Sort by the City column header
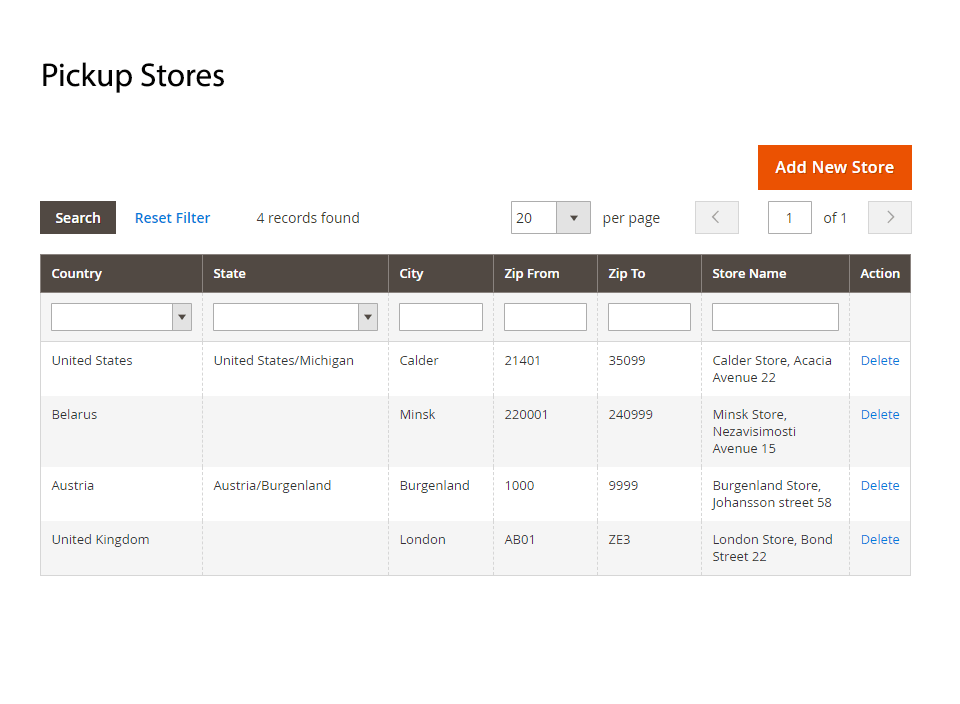Viewport: 960px width, 704px height. (411, 273)
